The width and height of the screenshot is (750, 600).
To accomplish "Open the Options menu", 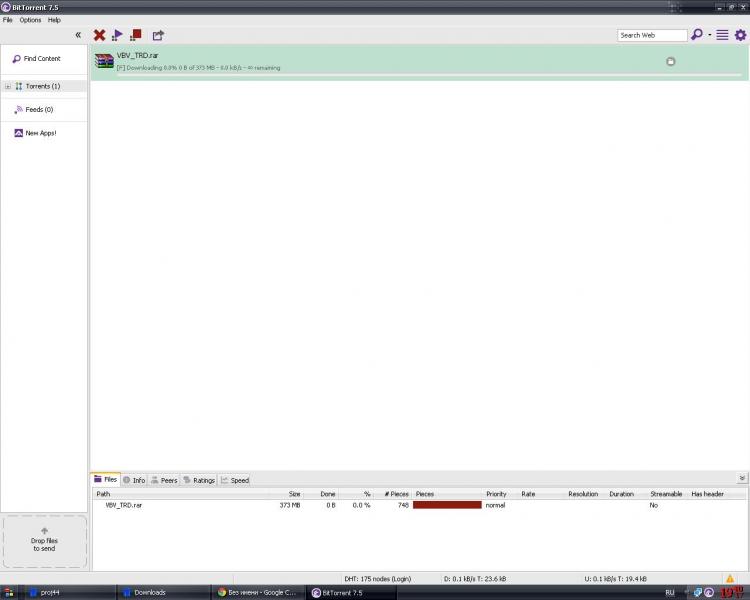I will [x=30, y=20].
